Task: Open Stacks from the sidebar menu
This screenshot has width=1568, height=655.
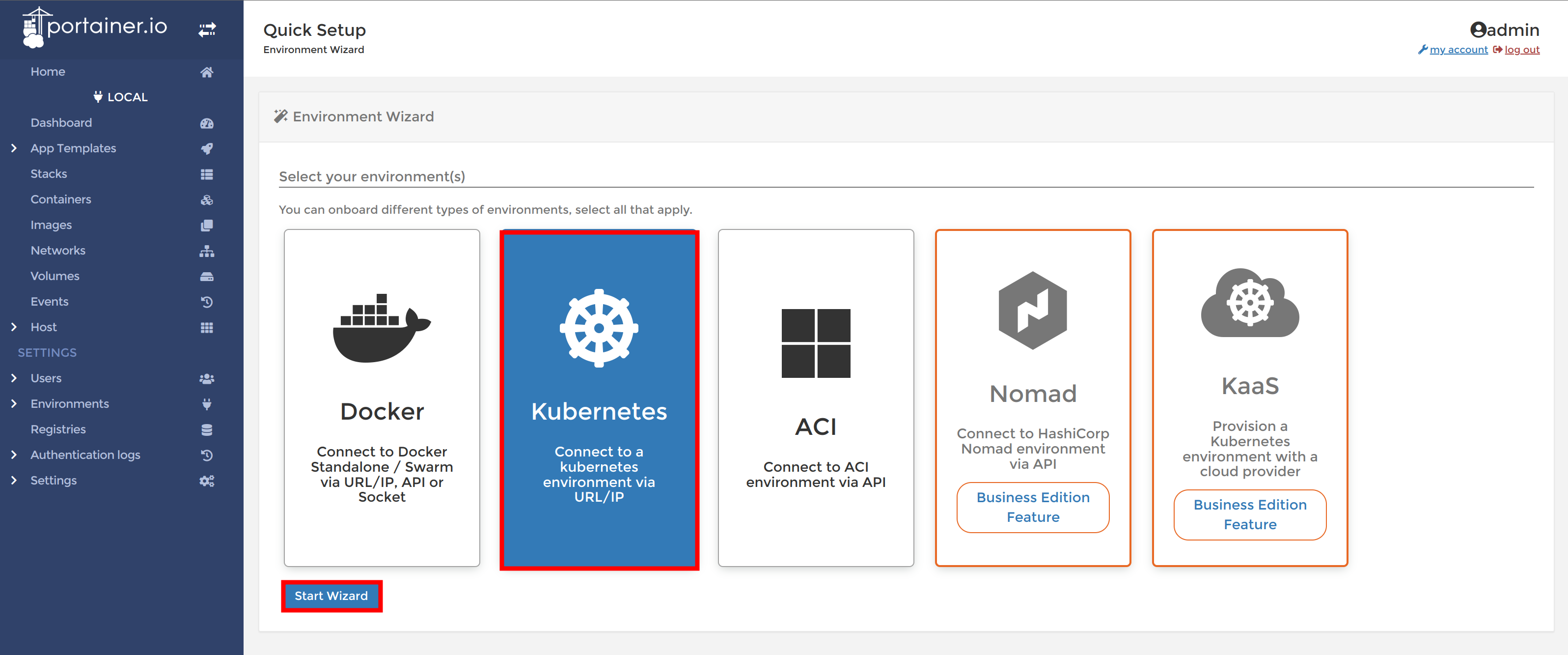Action: click(49, 173)
